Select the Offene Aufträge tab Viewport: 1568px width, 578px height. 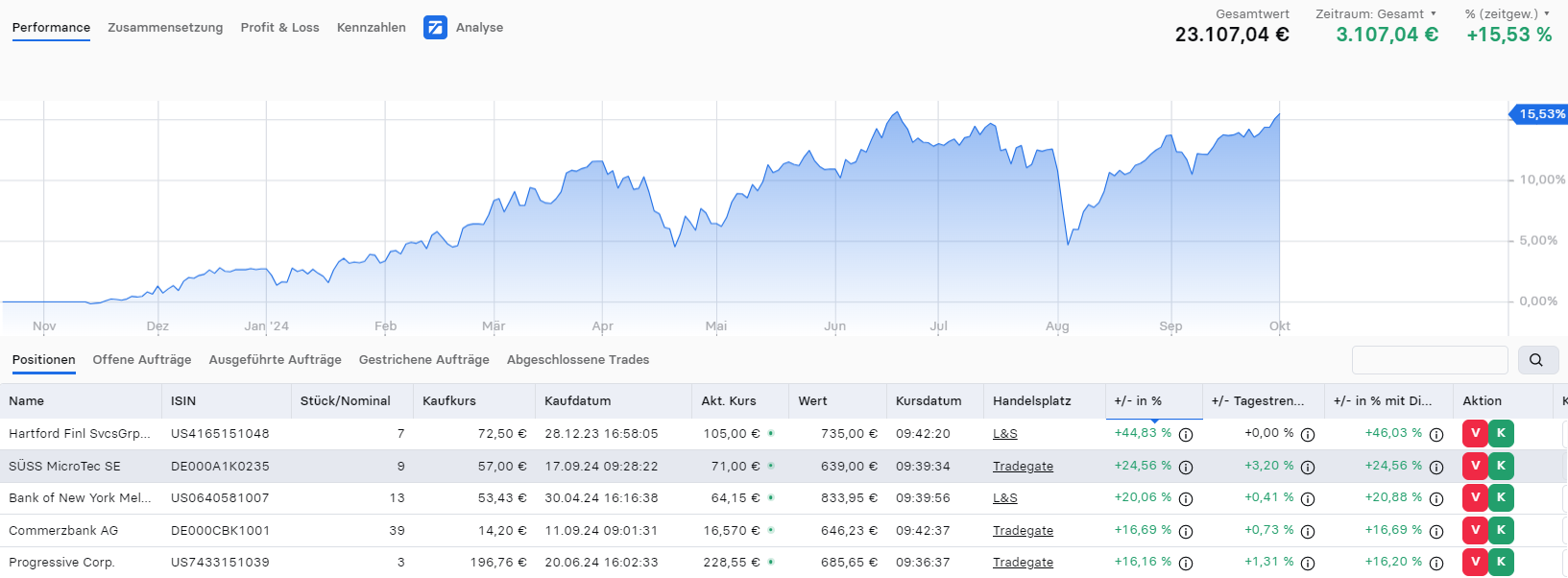click(x=142, y=360)
